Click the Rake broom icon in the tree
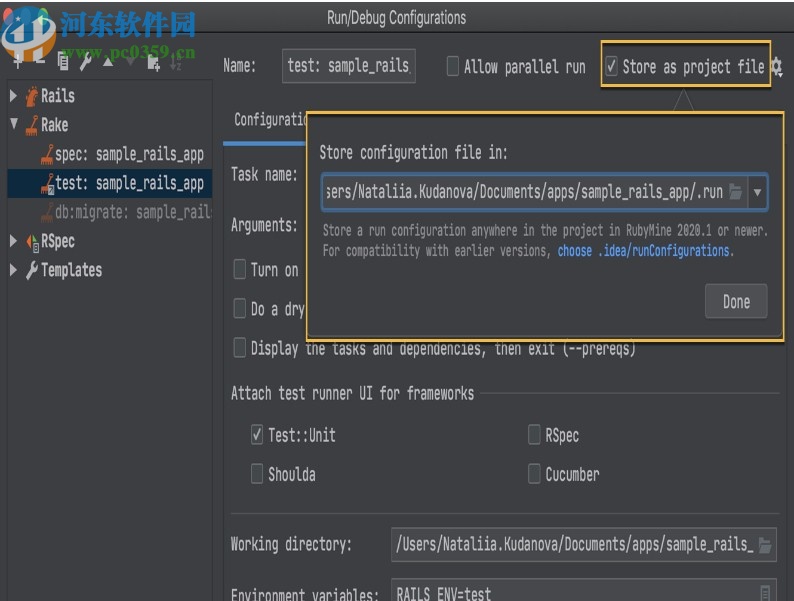This screenshot has height=601, width=794. (32, 125)
